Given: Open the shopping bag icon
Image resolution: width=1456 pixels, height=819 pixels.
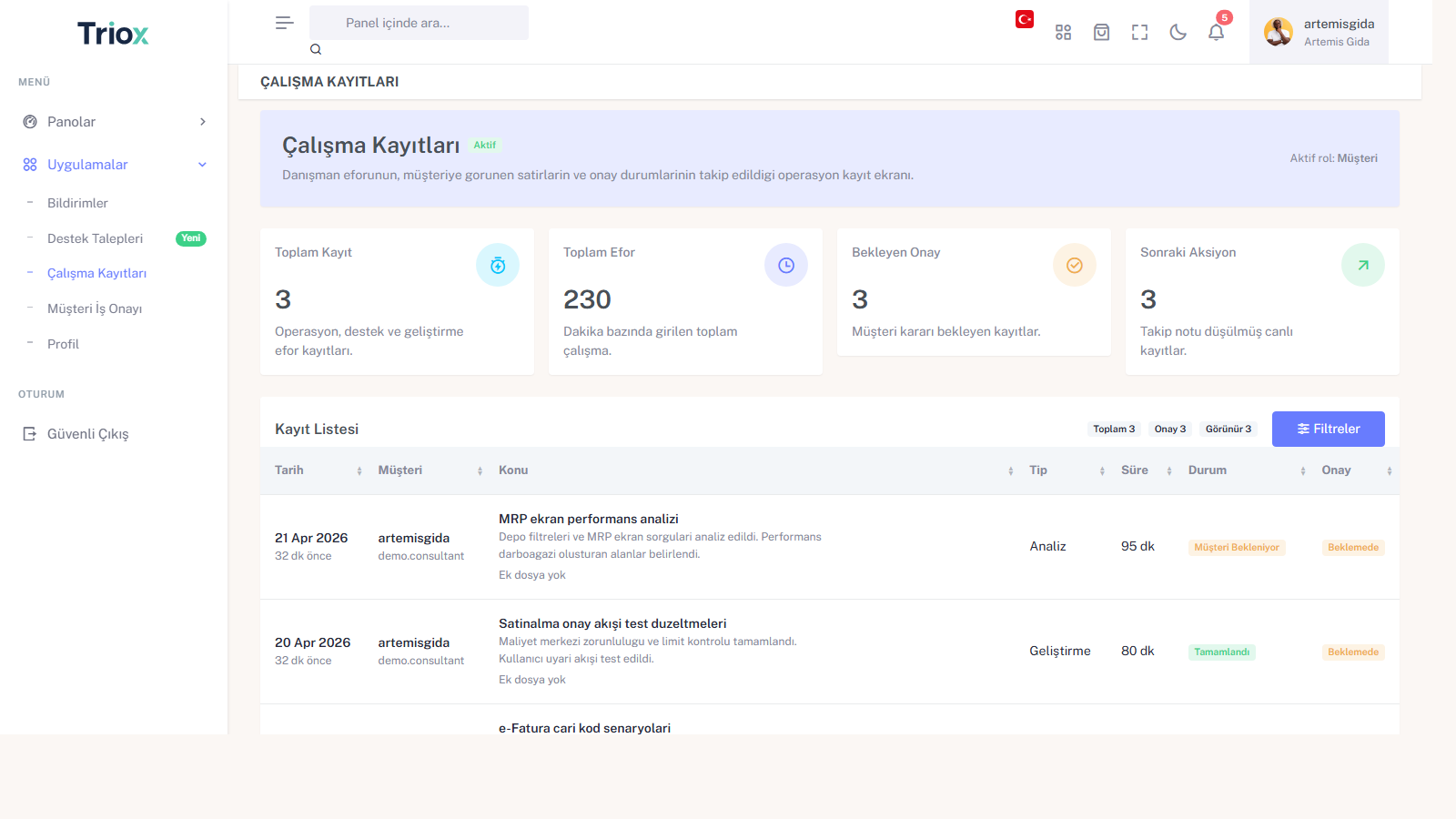Looking at the screenshot, I should [x=1101, y=33].
